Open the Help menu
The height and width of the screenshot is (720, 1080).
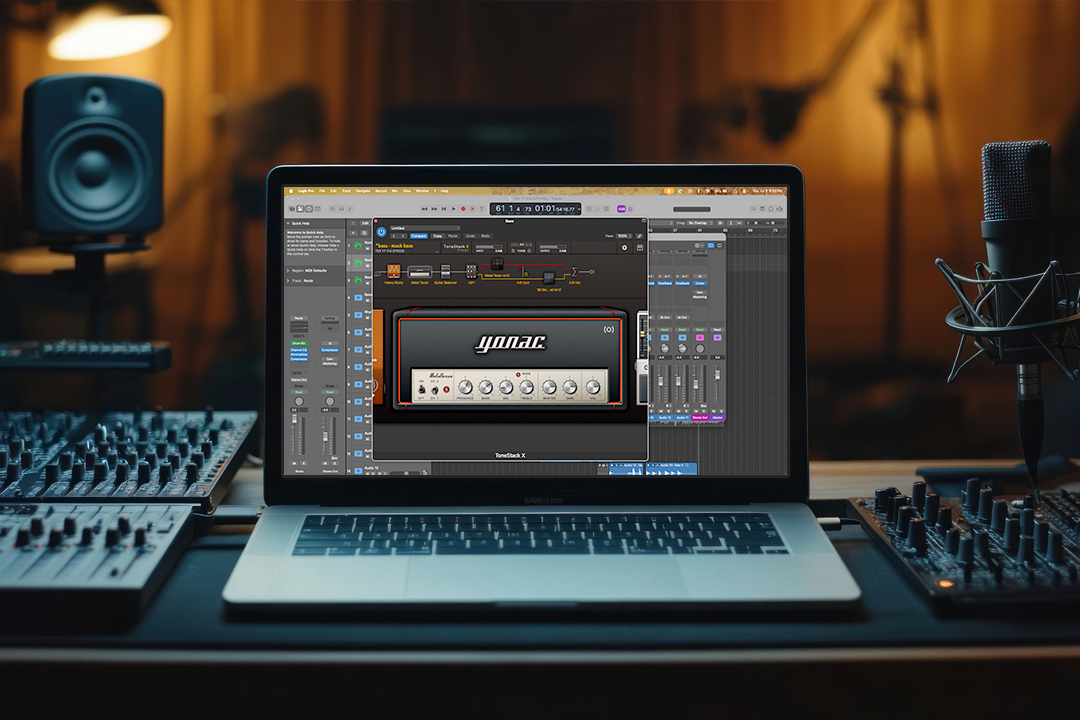[444, 191]
